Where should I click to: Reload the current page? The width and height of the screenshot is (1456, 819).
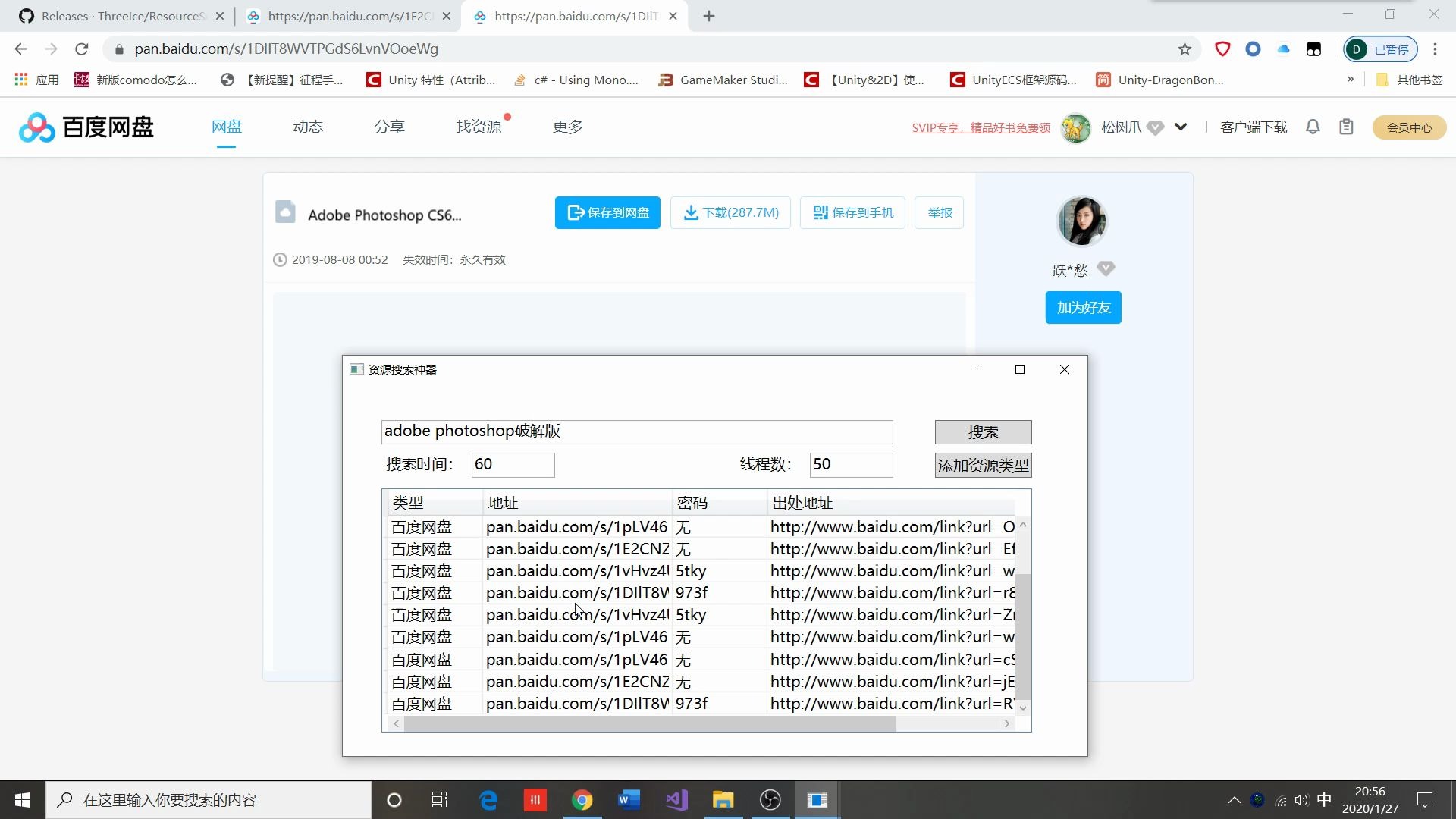coord(82,49)
